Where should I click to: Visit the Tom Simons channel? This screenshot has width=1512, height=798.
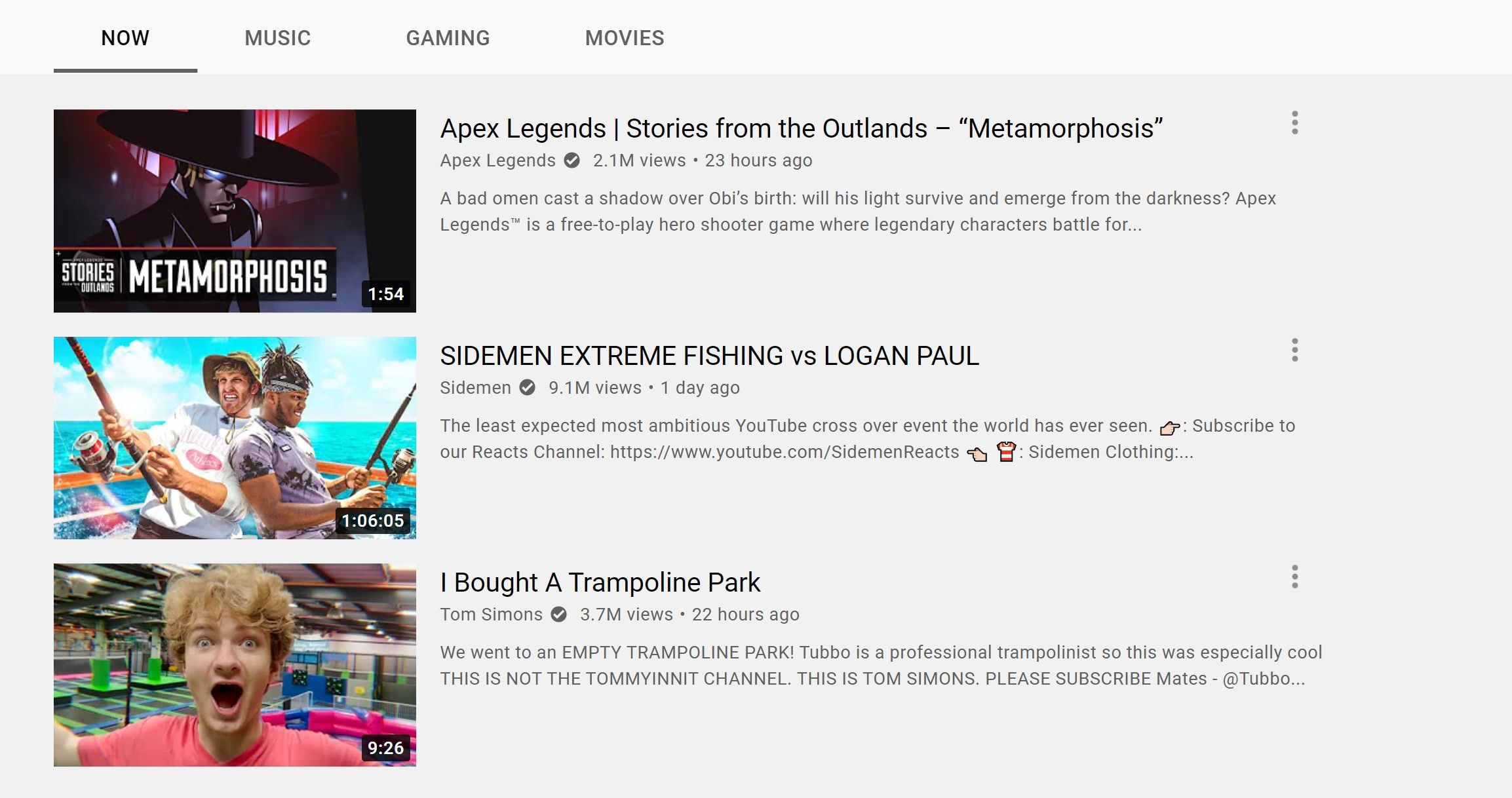[491, 615]
